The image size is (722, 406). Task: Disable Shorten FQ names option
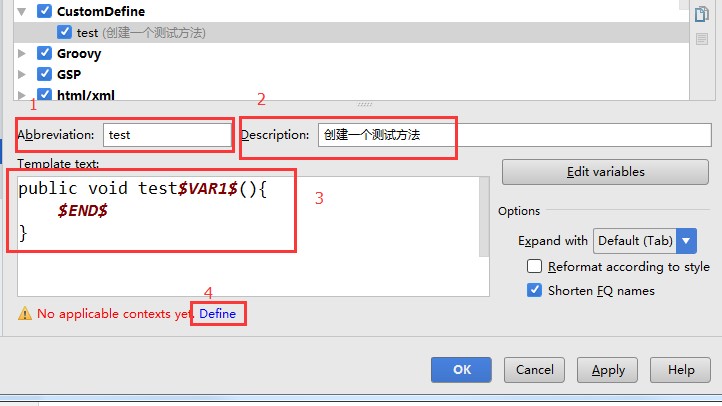pos(534,291)
